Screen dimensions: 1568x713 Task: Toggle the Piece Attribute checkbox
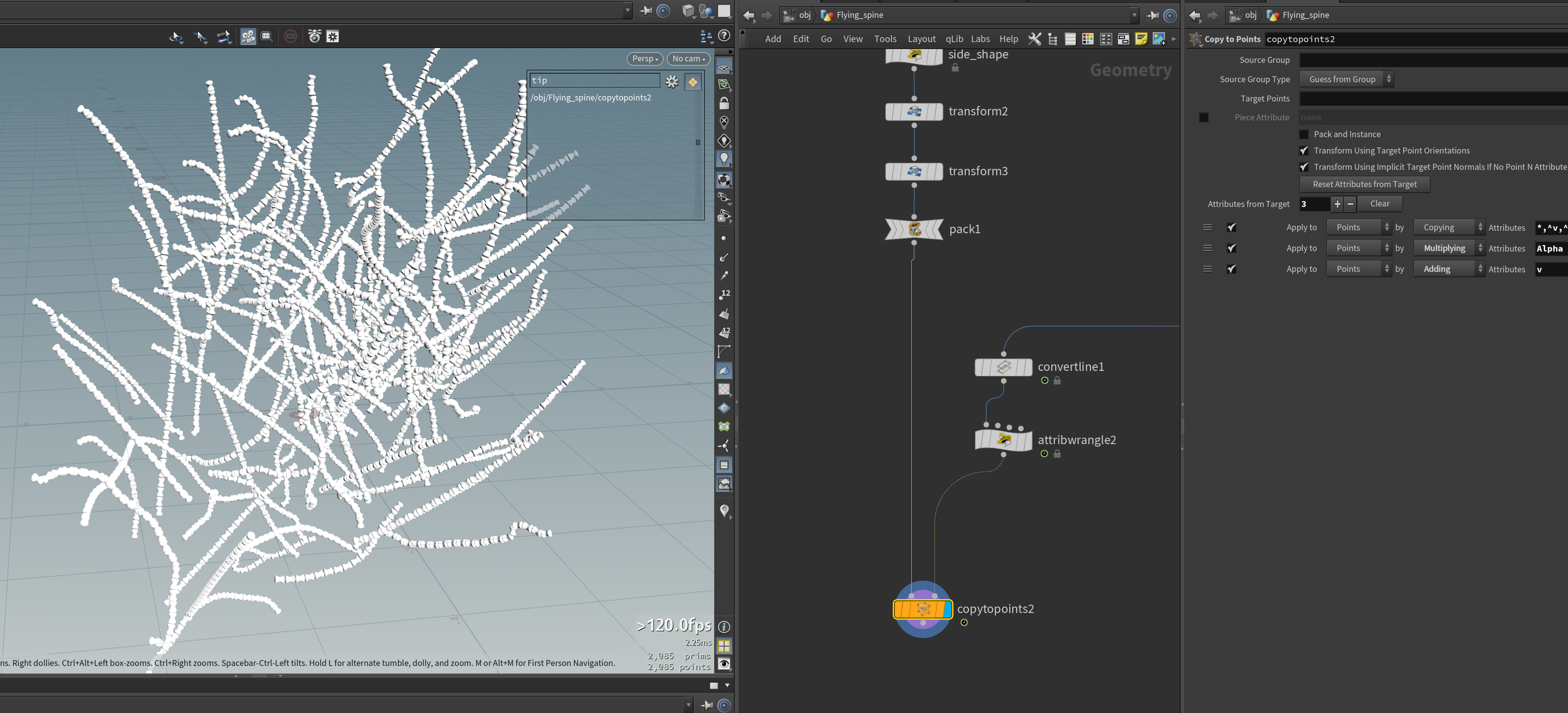1203,117
